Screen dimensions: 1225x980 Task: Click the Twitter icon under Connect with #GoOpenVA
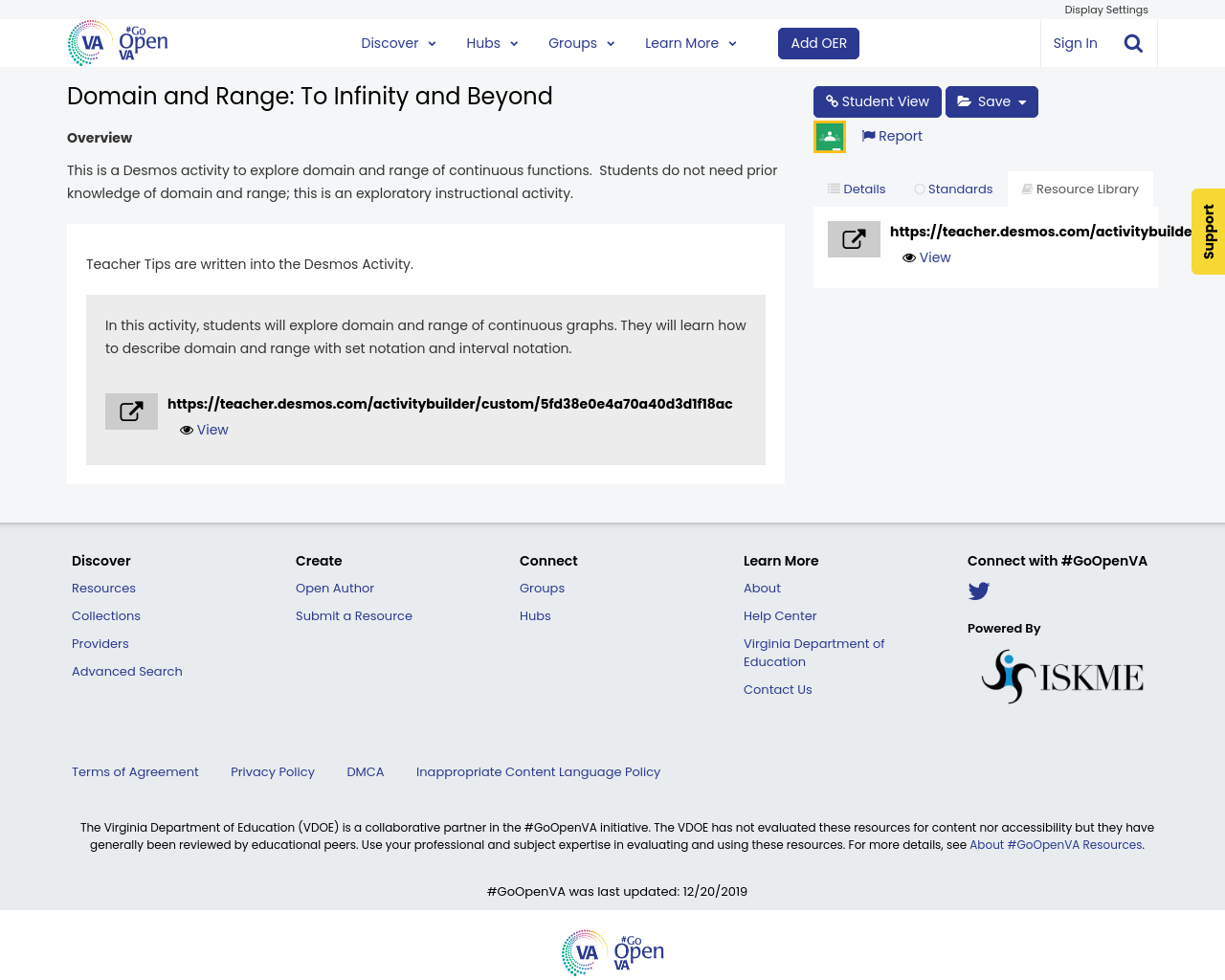click(x=978, y=590)
